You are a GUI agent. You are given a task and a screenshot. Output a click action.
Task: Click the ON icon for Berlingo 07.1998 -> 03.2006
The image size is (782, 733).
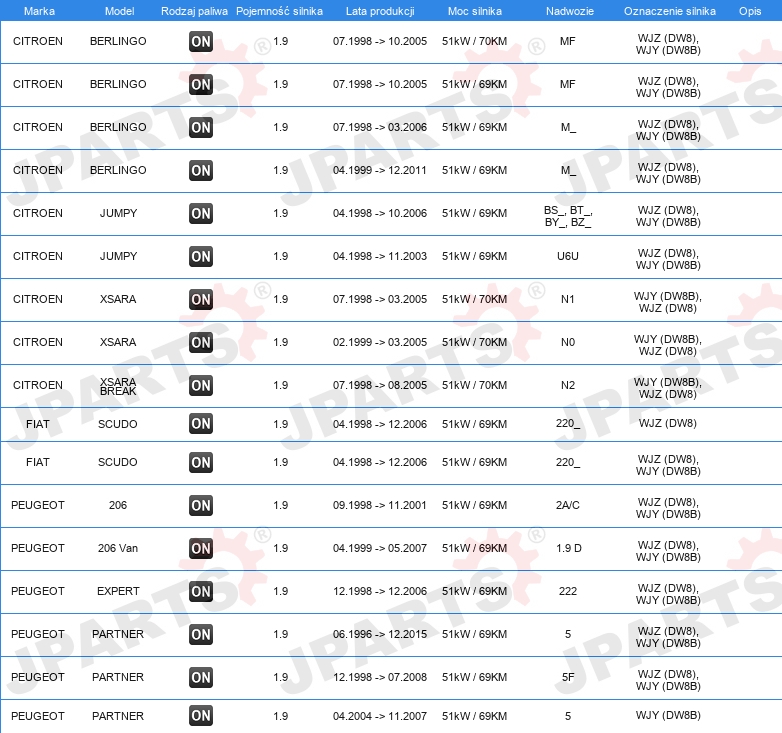click(x=201, y=127)
